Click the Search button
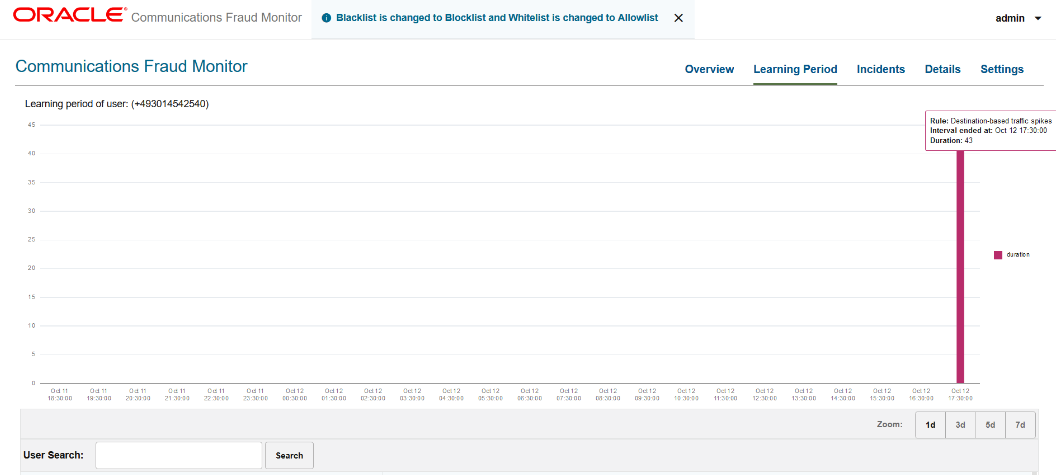 [x=290, y=455]
